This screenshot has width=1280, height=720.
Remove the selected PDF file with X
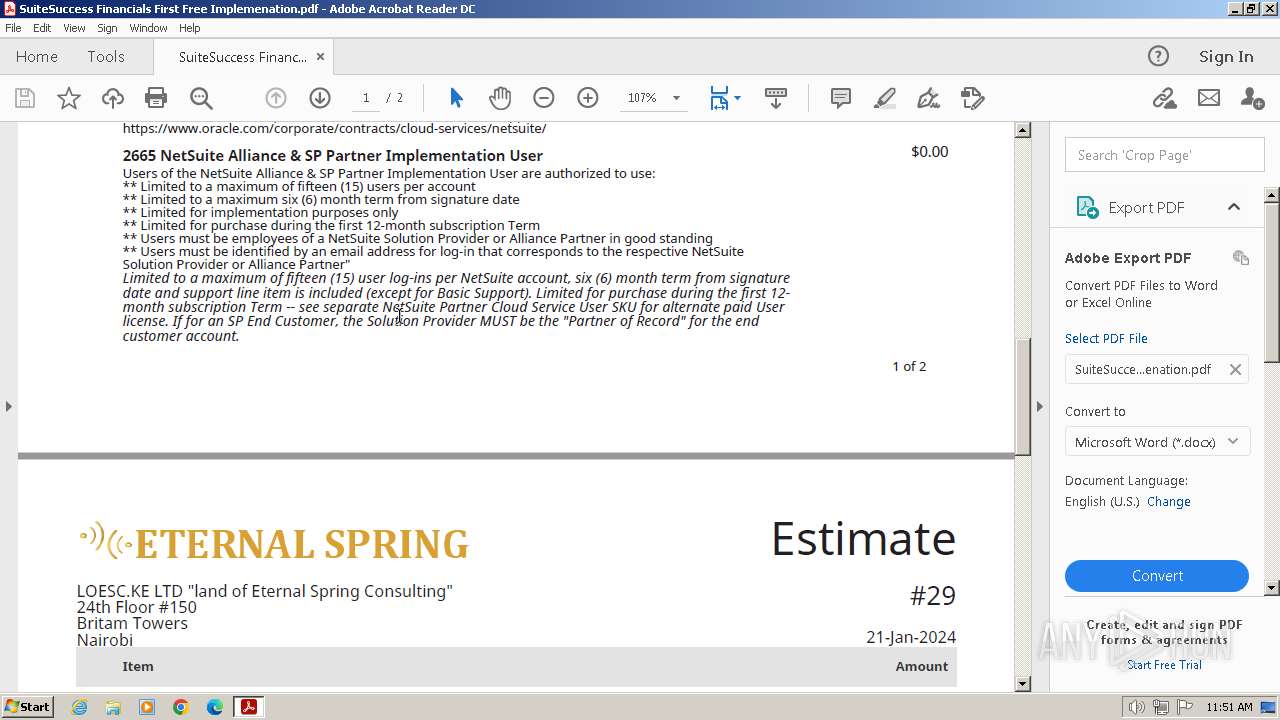point(1235,369)
